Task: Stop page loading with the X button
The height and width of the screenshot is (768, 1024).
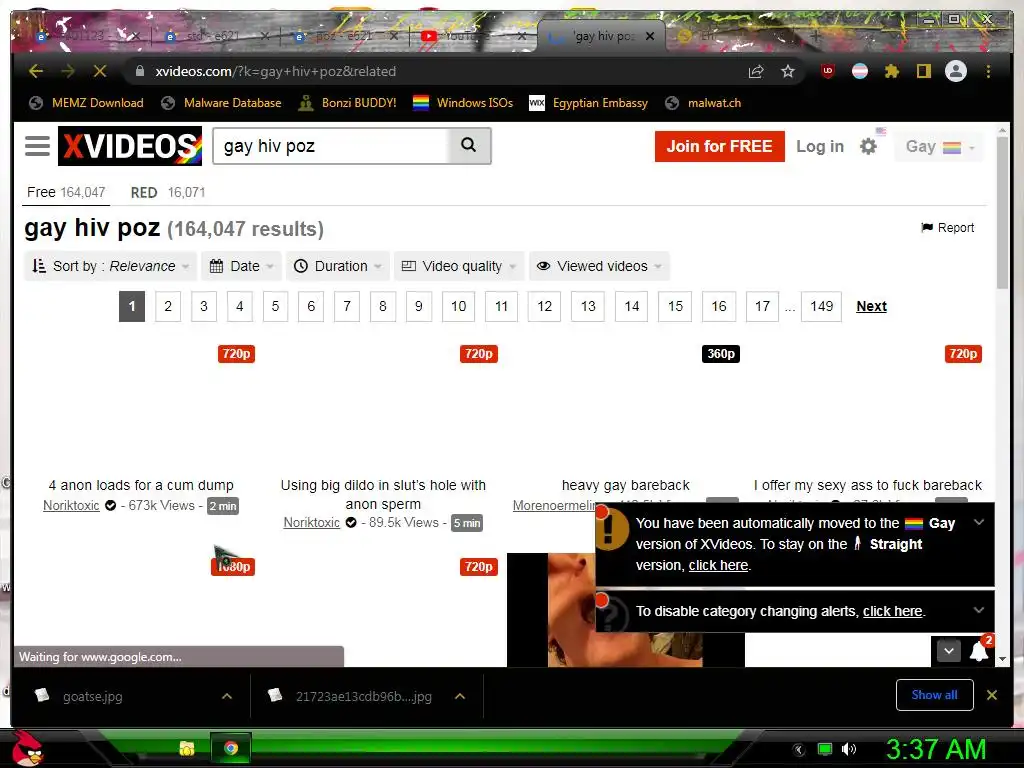Action: pos(100,71)
